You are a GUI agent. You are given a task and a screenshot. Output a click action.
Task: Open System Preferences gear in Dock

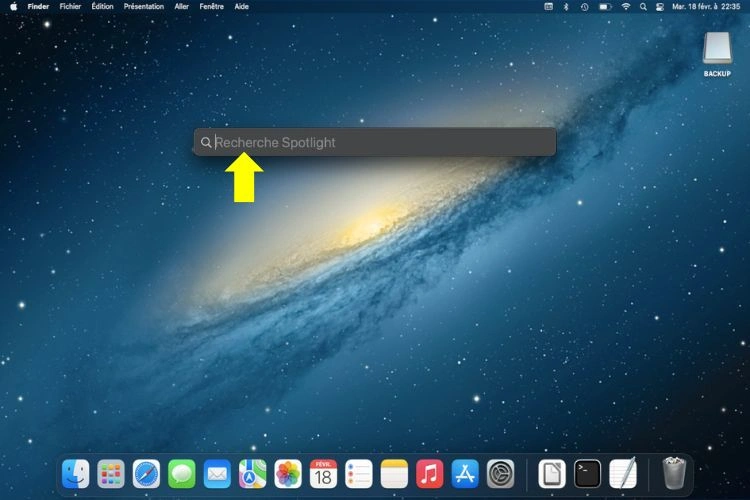click(x=500, y=474)
